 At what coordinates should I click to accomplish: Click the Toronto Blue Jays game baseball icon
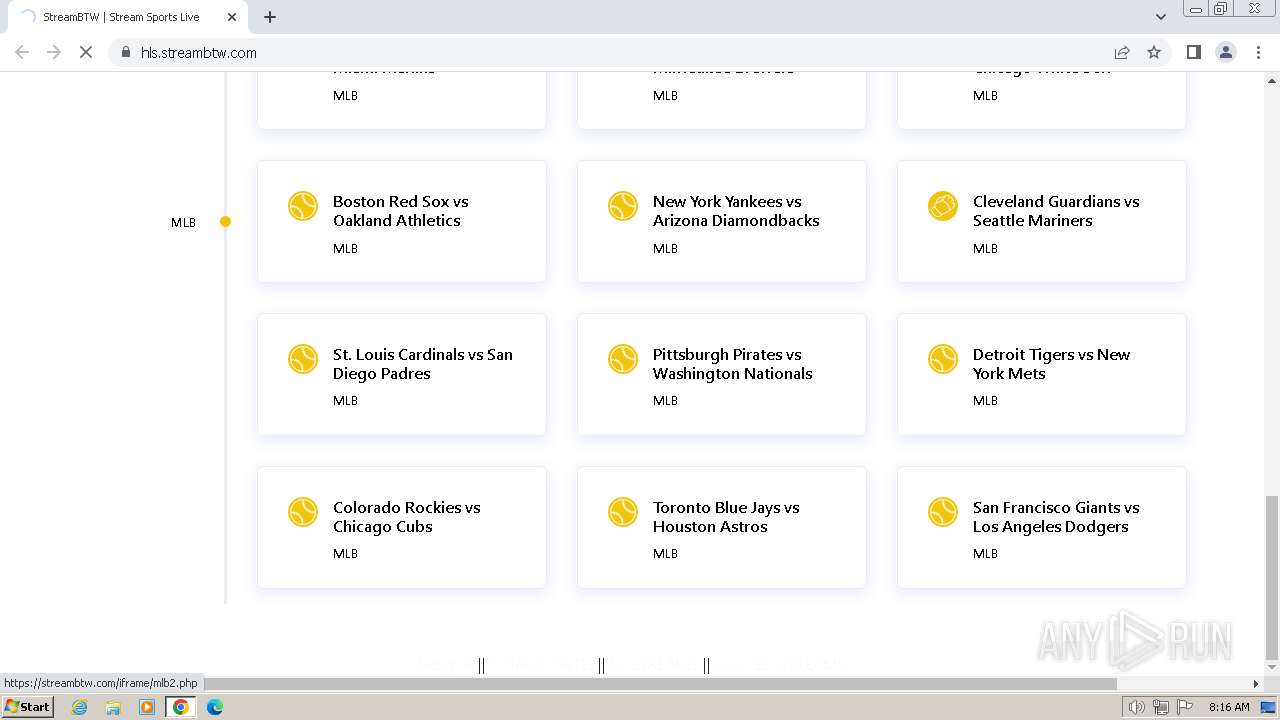pyautogui.click(x=623, y=512)
